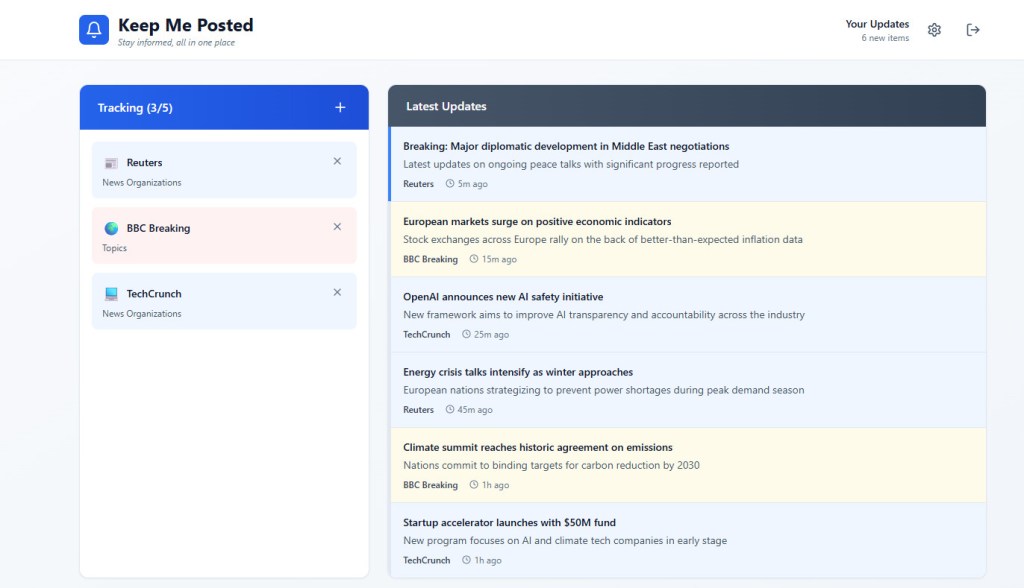Image resolution: width=1024 pixels, height=588 pixels.
Task: Open Startup accelerator $50M fund story
Action: tap(509, 522)
